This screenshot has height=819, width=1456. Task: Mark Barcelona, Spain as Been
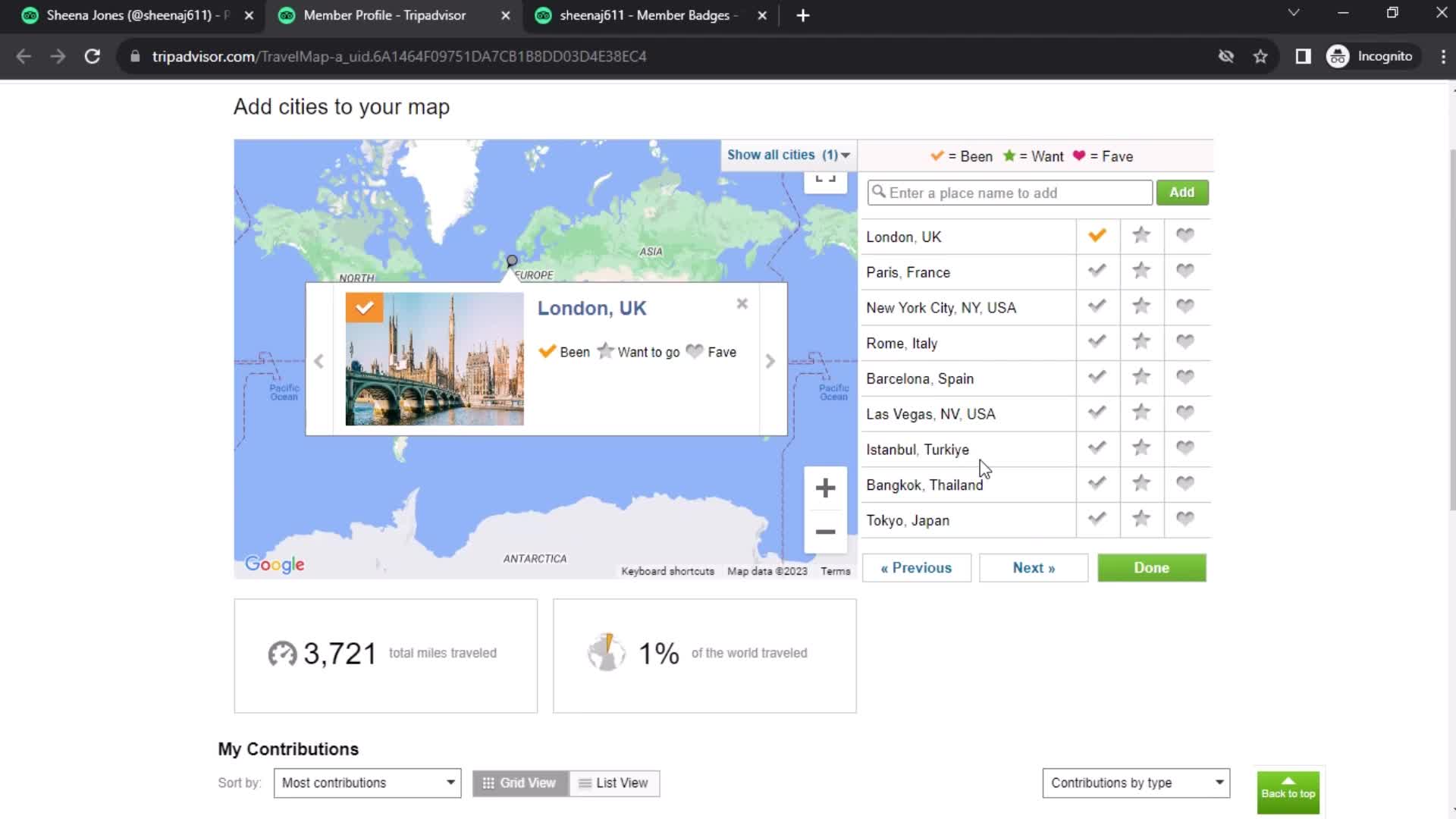(x=1097, y=377)
